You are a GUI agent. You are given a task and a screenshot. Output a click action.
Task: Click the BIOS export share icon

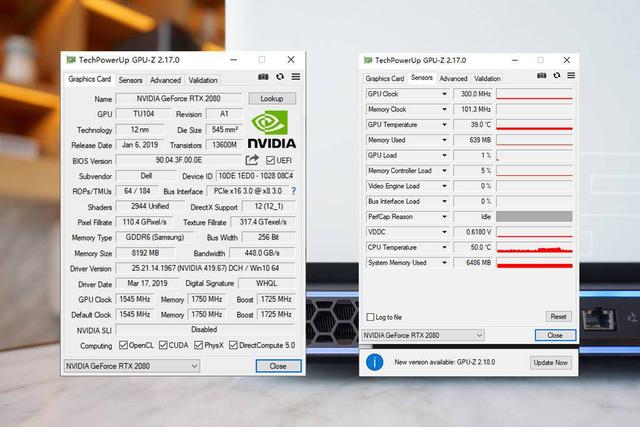[252, 160]
